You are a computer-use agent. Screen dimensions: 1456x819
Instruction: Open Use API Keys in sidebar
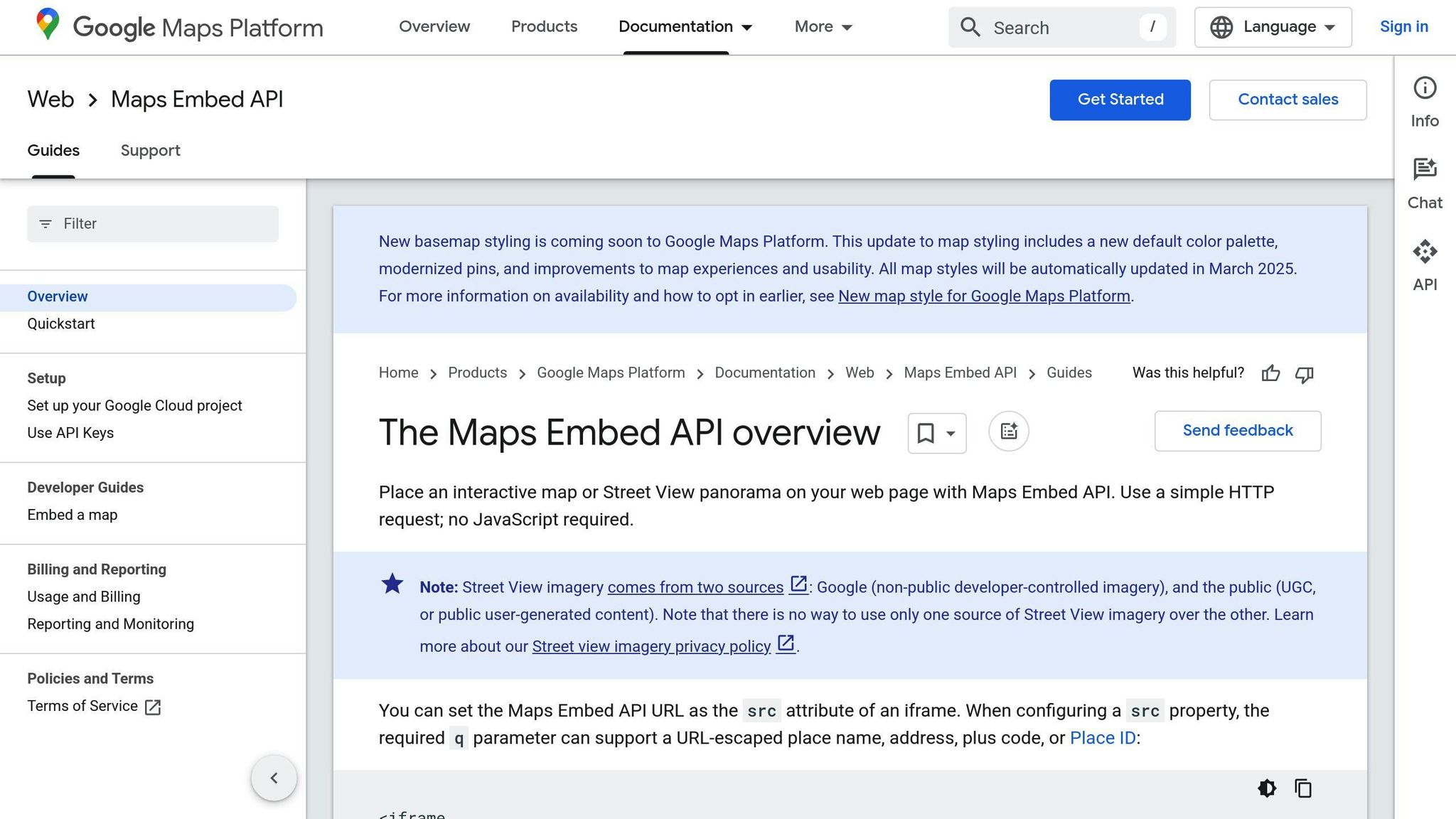click(70, 433)
